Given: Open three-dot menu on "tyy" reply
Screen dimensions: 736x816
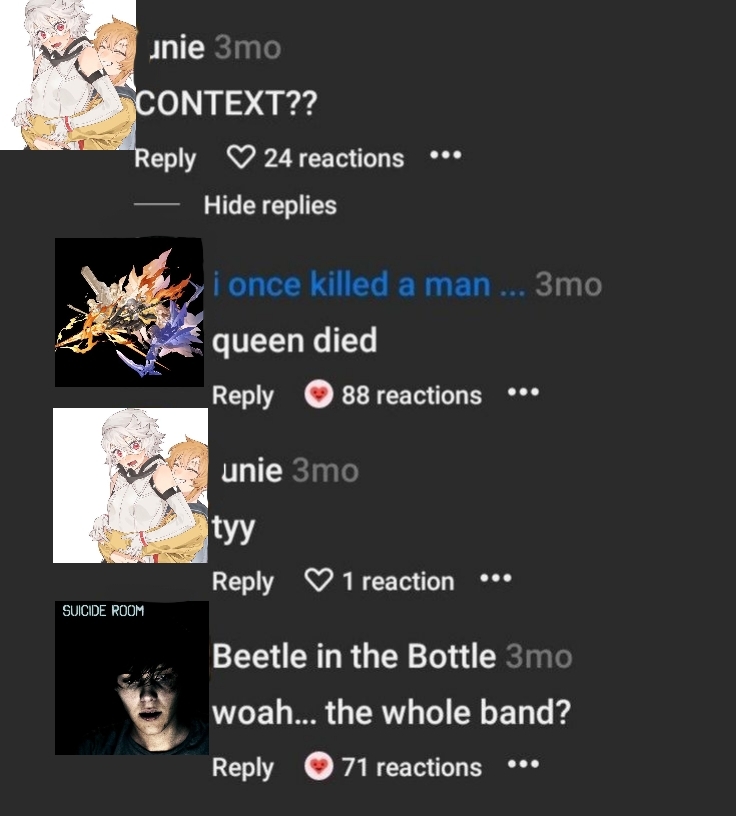Looking at the screenshot, I should (495, 580).
